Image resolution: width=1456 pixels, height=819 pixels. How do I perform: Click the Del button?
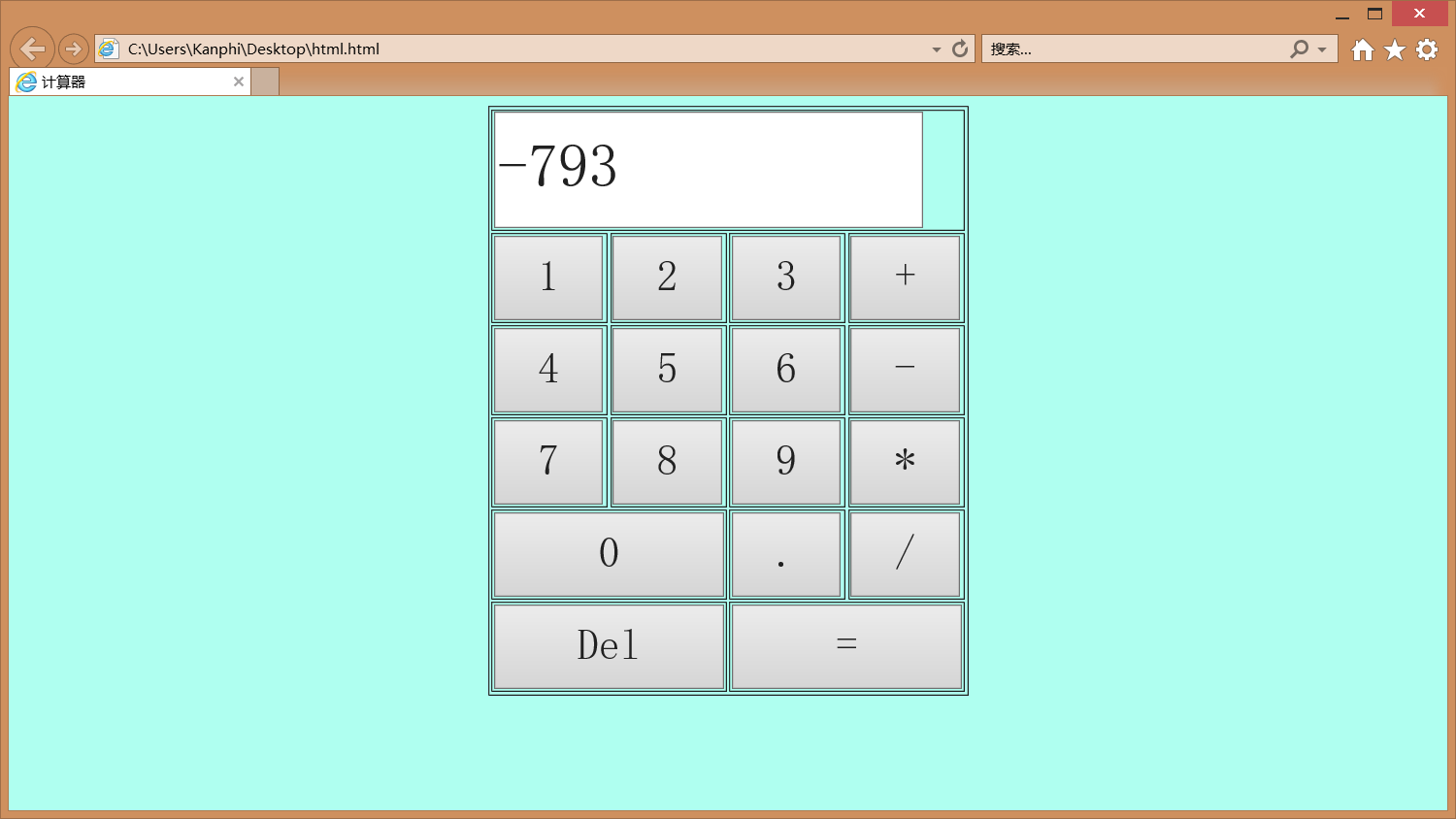tap(609, 646)
